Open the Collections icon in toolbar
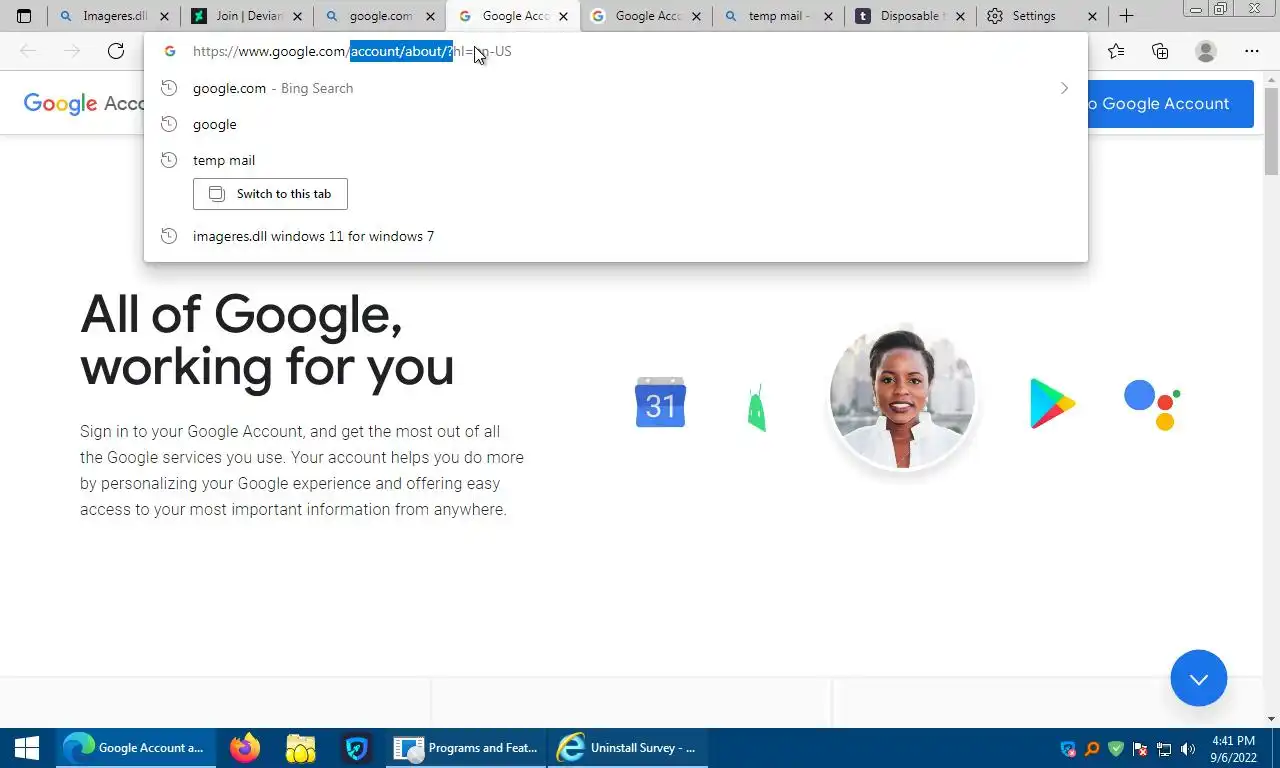The height and width of the screenshot is (768, 1280). pos(1160,51)
